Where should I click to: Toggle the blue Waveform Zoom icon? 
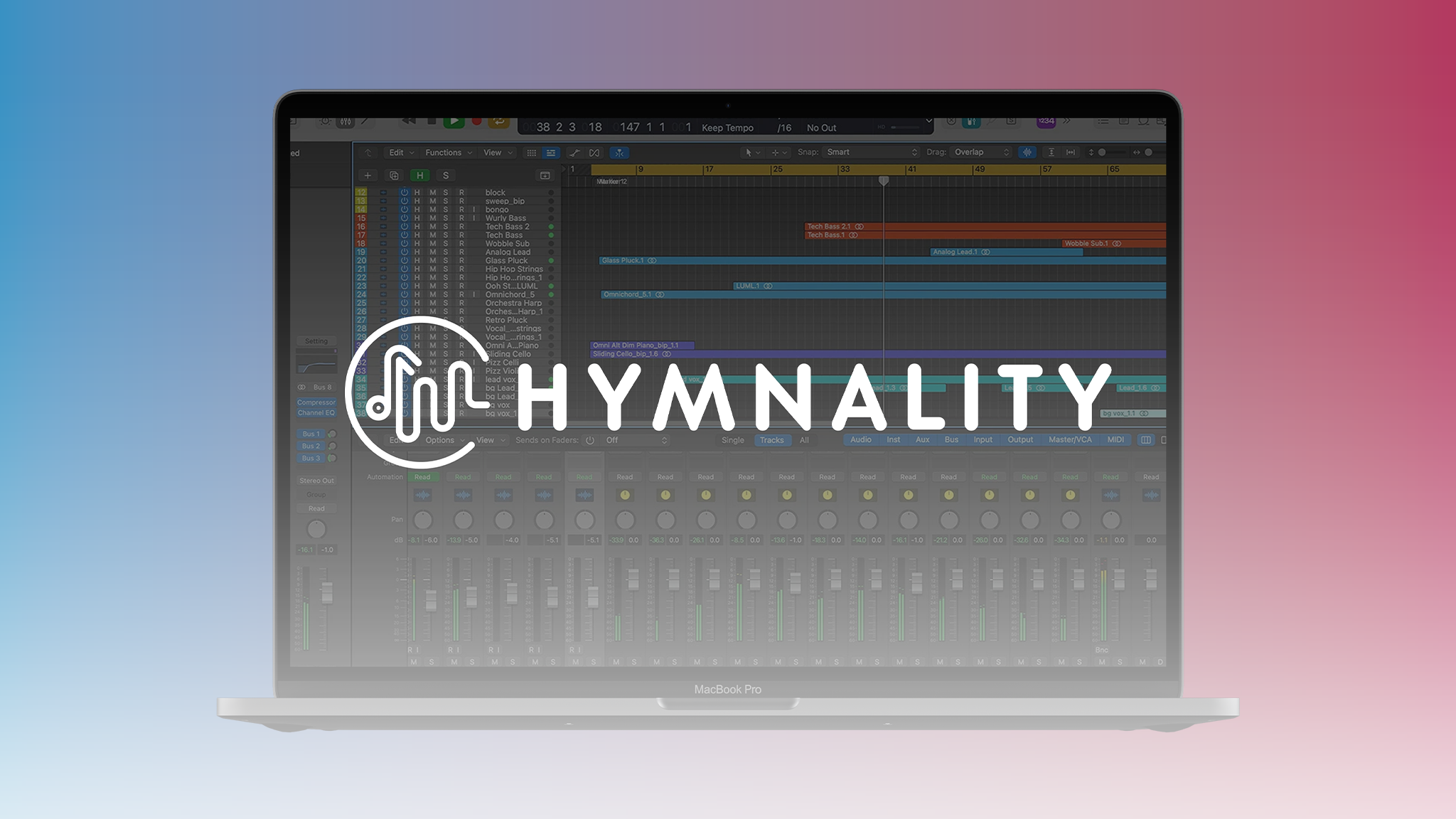click(x=1027, y=152)
